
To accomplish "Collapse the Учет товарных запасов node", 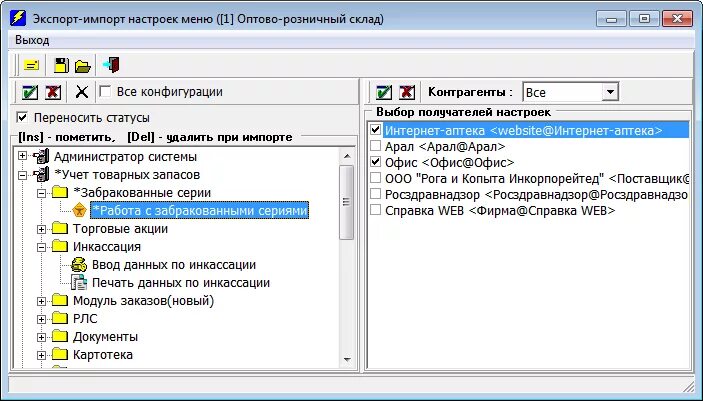I will [22, 175].
